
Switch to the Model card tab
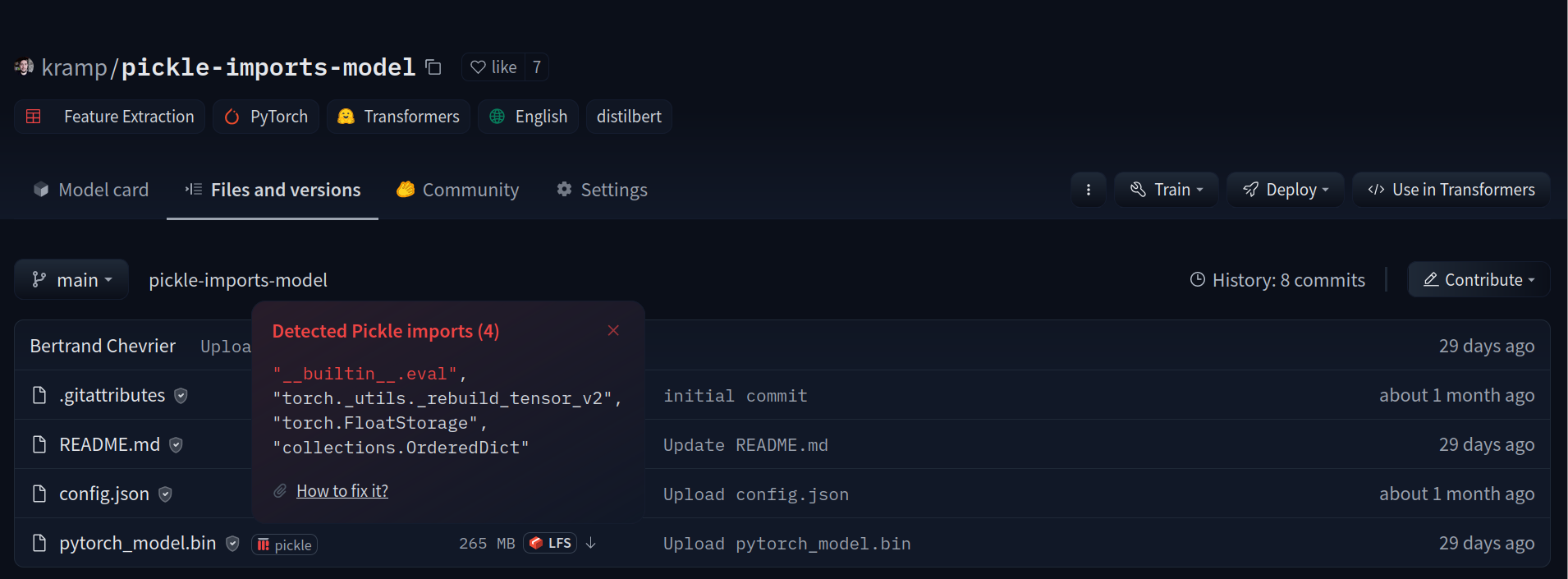(x=91, y=190)
